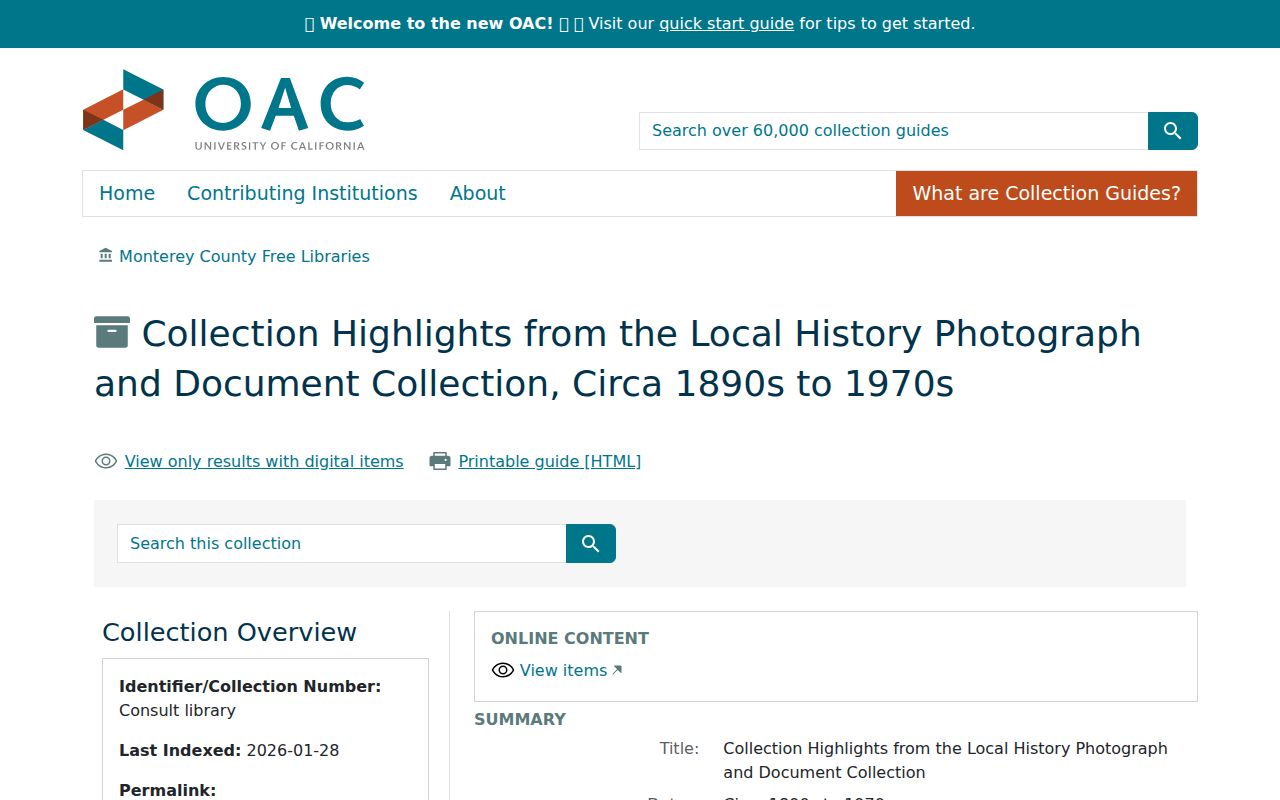This screenshot has height=800, width=1280.
Task: Click the Consult library text
Action: (x=177, y=710)
